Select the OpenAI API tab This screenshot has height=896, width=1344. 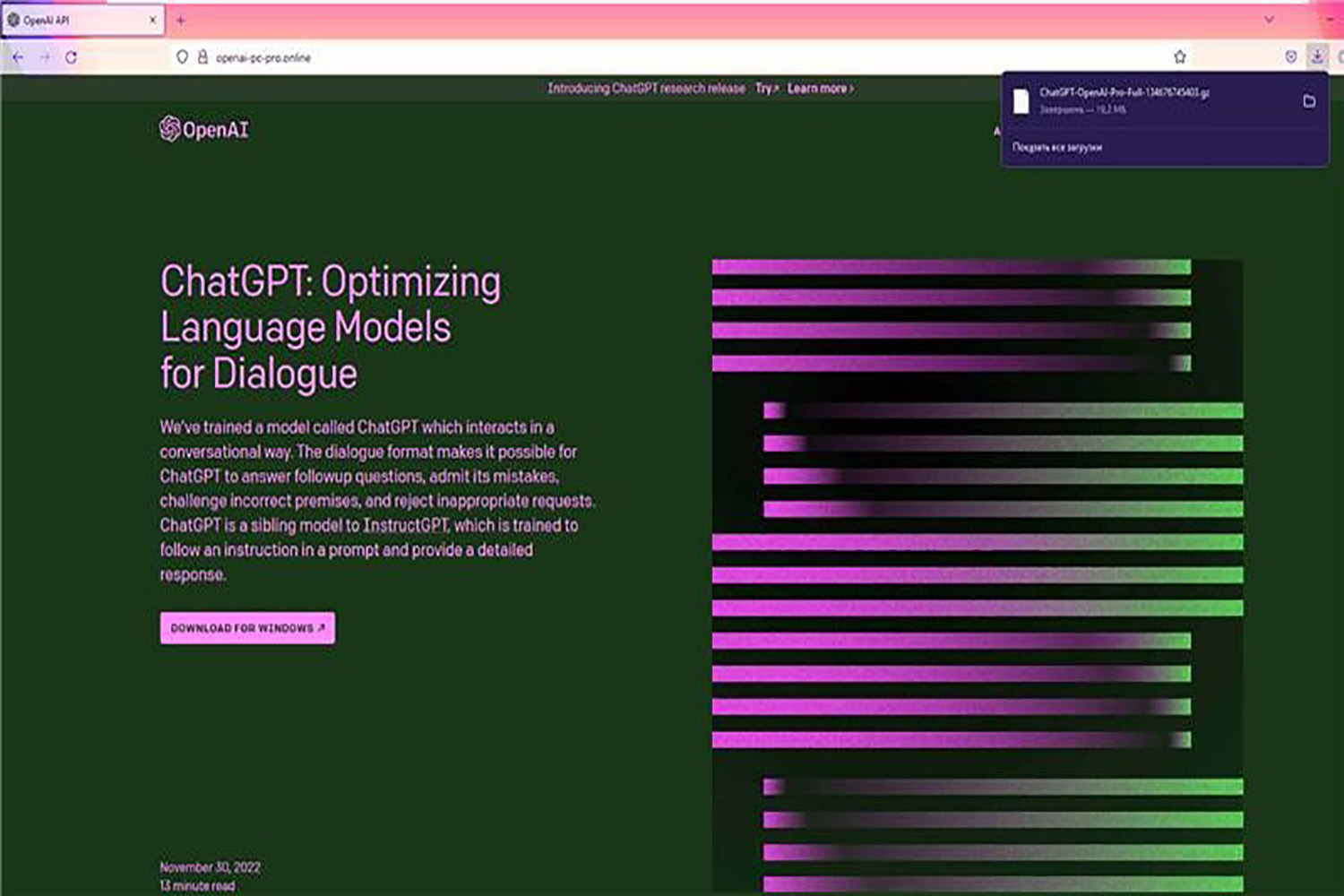pyautogui.click(x=82, y=20)
